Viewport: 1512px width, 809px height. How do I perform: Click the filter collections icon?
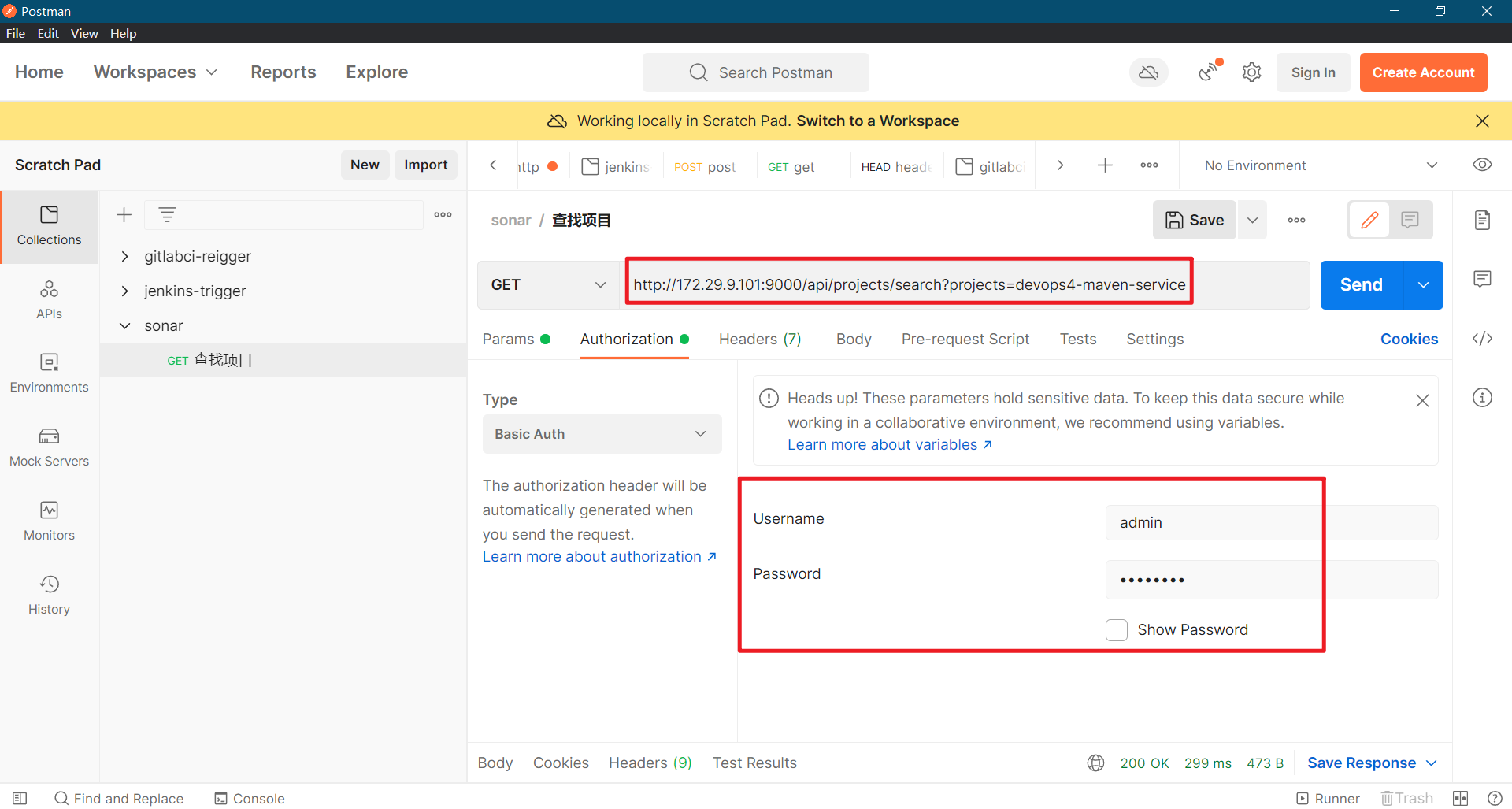[x=167, y=214]
